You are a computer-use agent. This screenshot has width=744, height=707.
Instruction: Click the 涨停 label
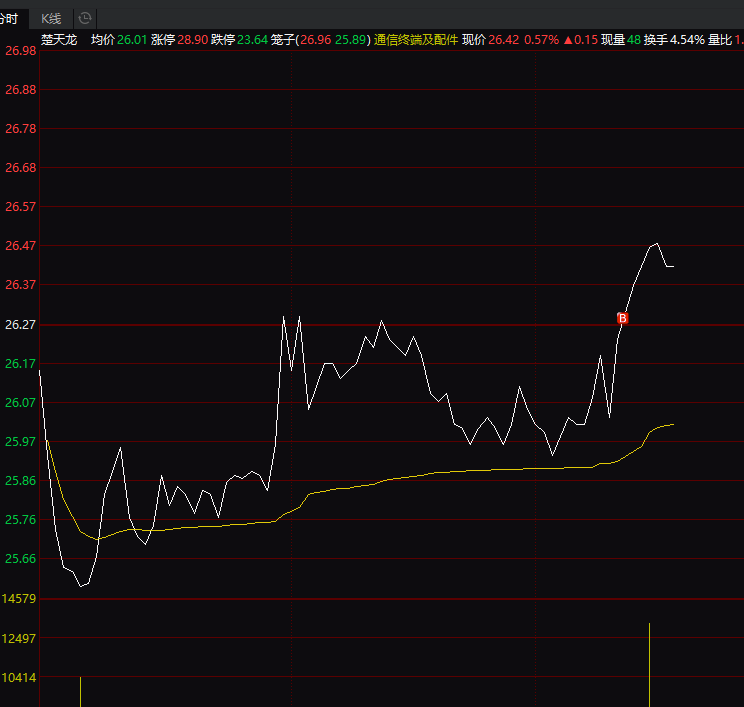[x=163, y=40]
